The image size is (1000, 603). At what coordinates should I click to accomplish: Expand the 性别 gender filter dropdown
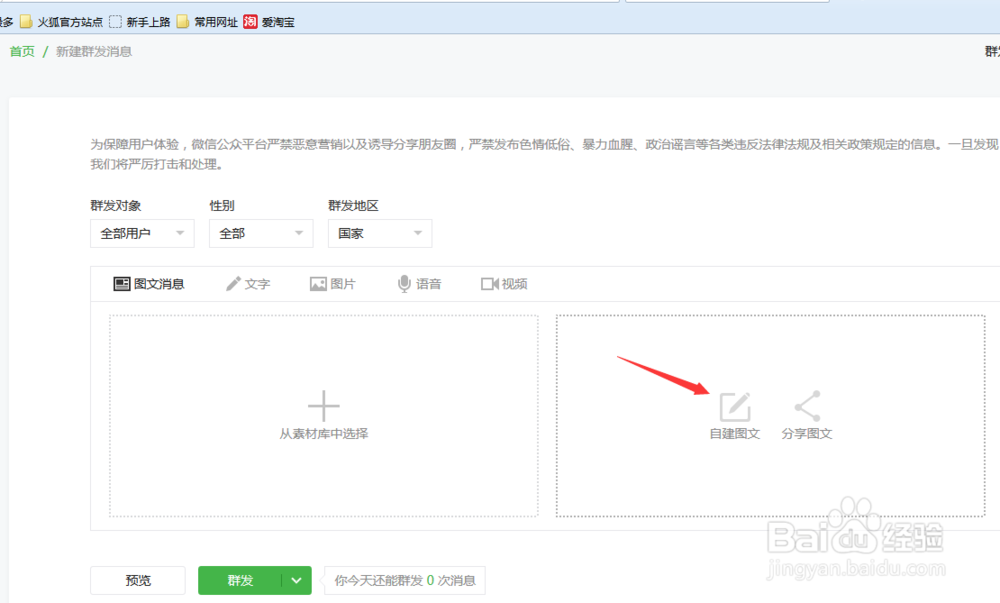click(x=260, y=233)
